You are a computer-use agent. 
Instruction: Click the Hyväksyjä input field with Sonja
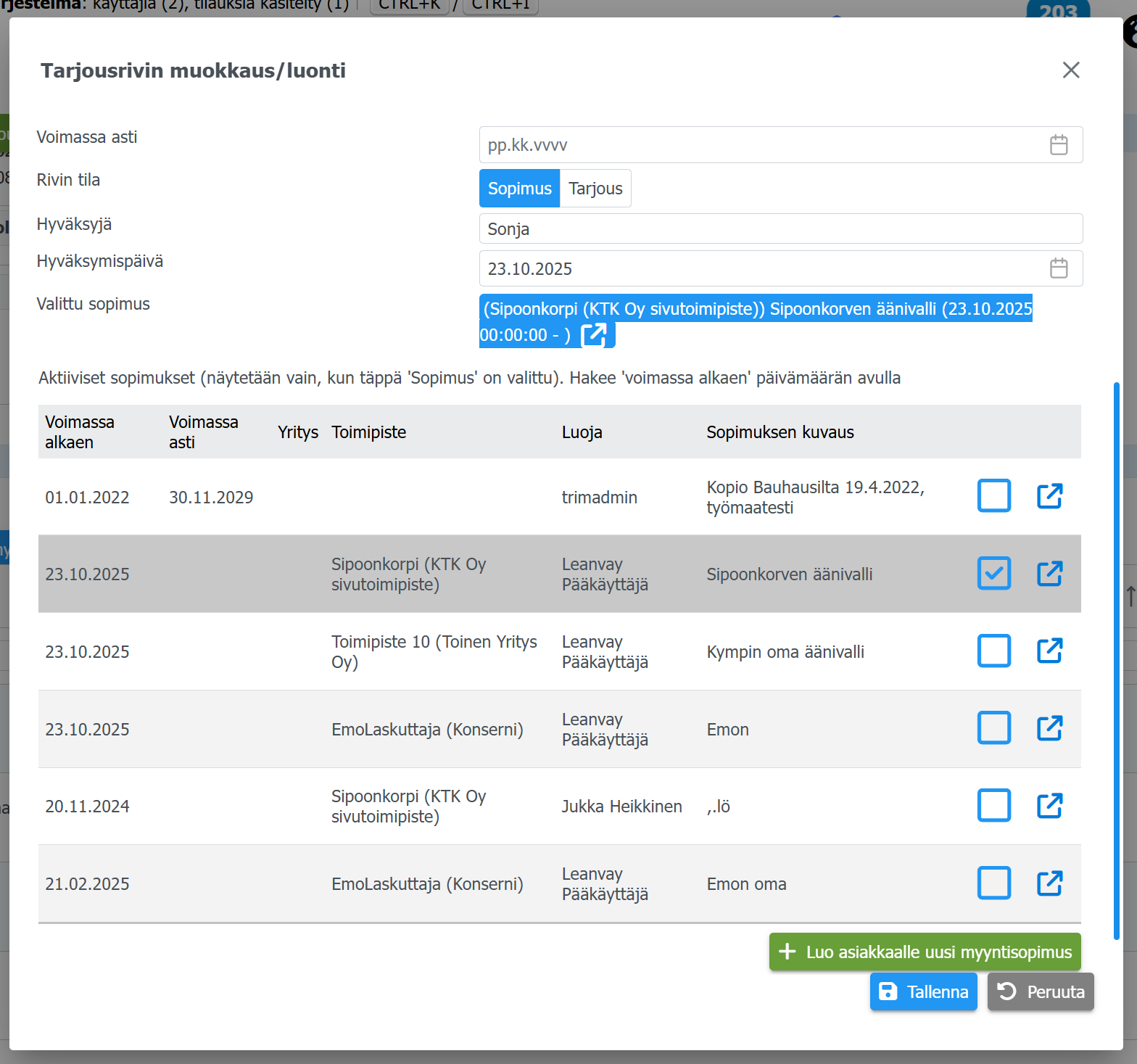[x=780, y=229]
